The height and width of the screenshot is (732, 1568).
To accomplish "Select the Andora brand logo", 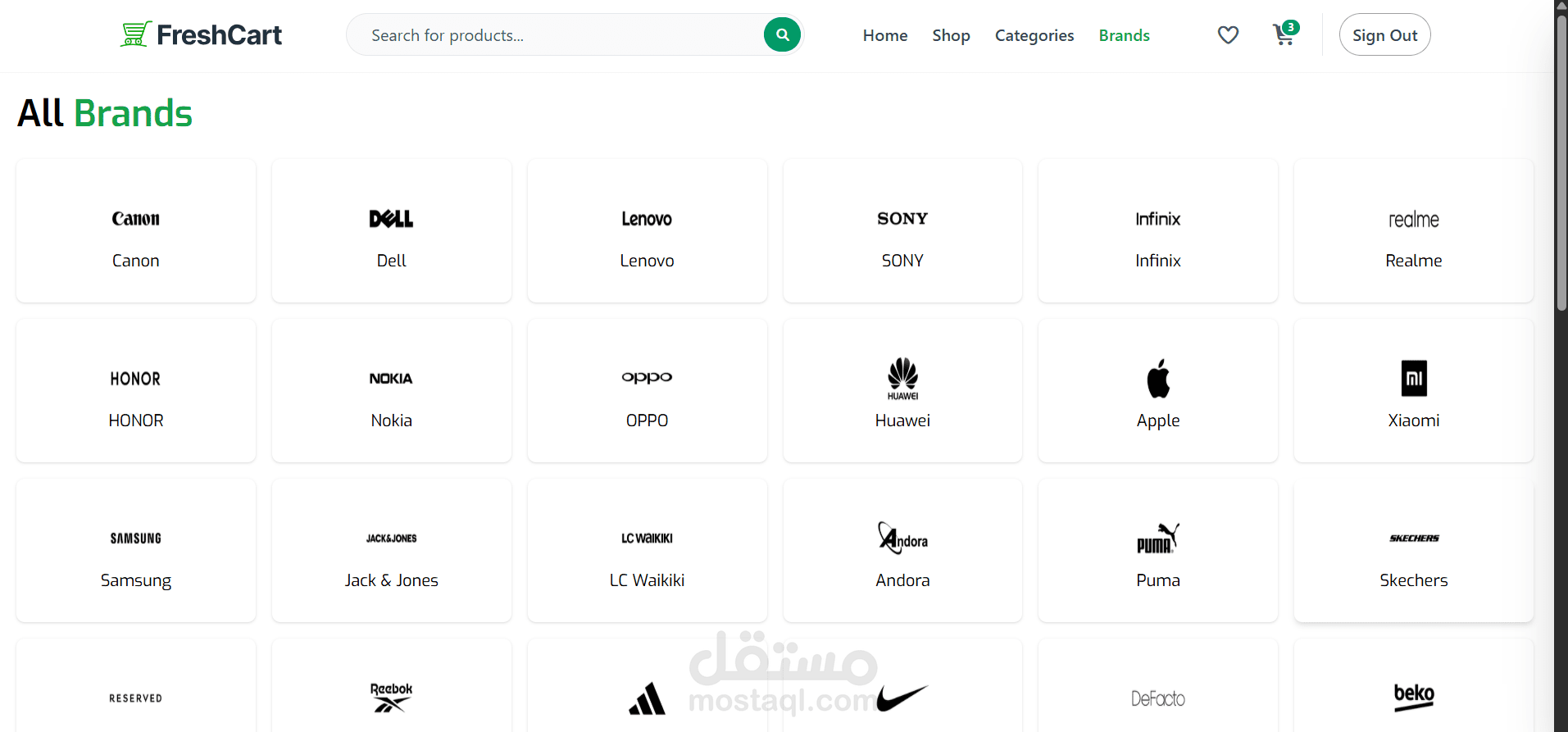I will (x=902, y=538).
